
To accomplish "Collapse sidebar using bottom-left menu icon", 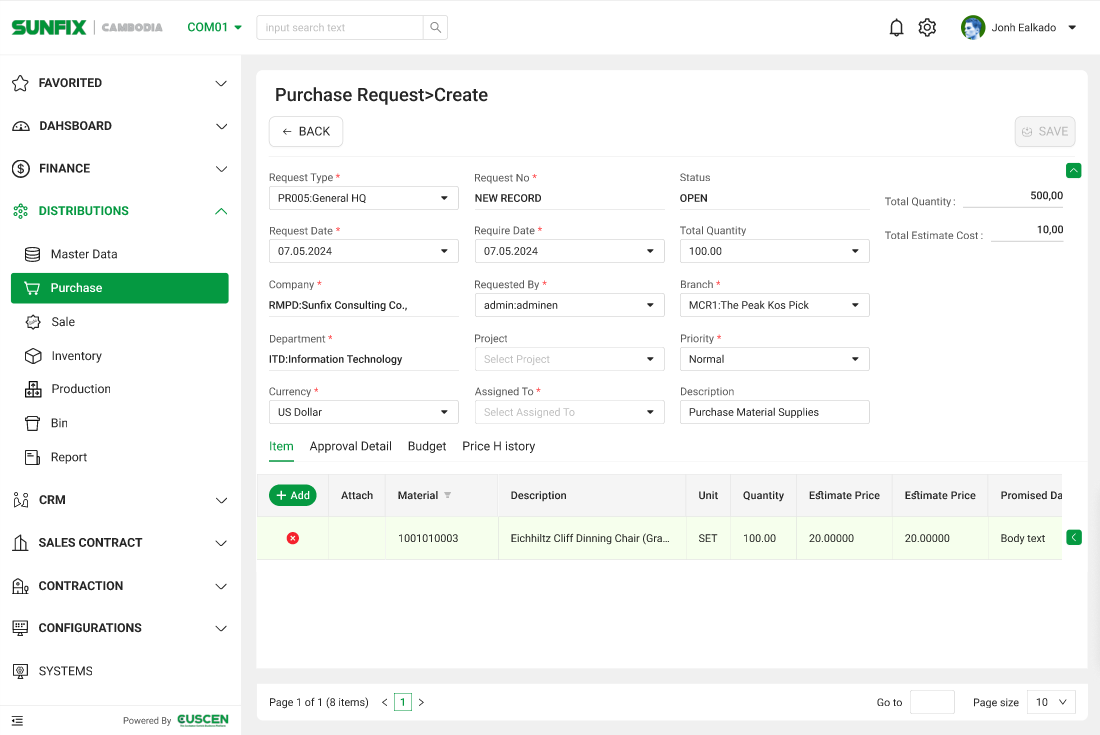I will [17, 720].
